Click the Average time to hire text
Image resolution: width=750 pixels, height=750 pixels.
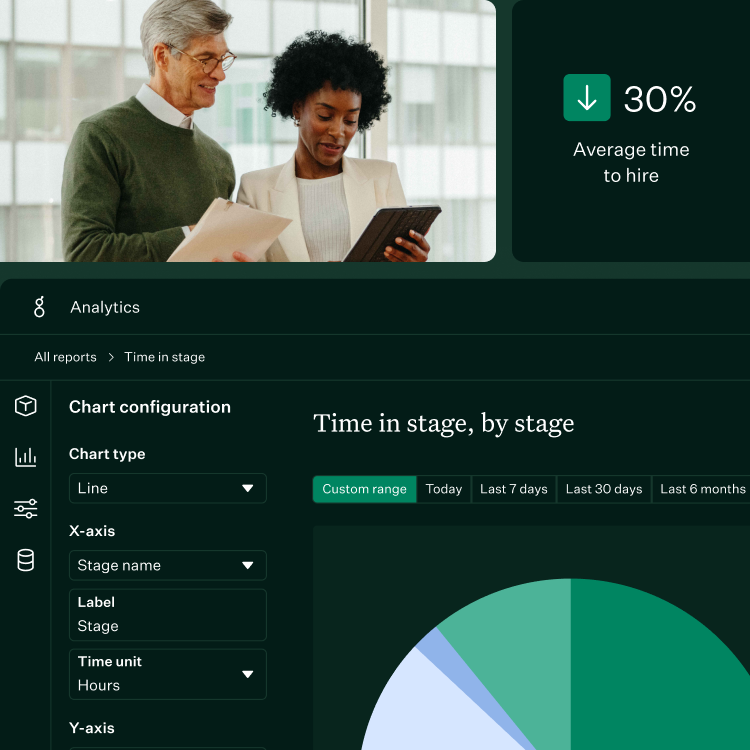coord(631,163)
